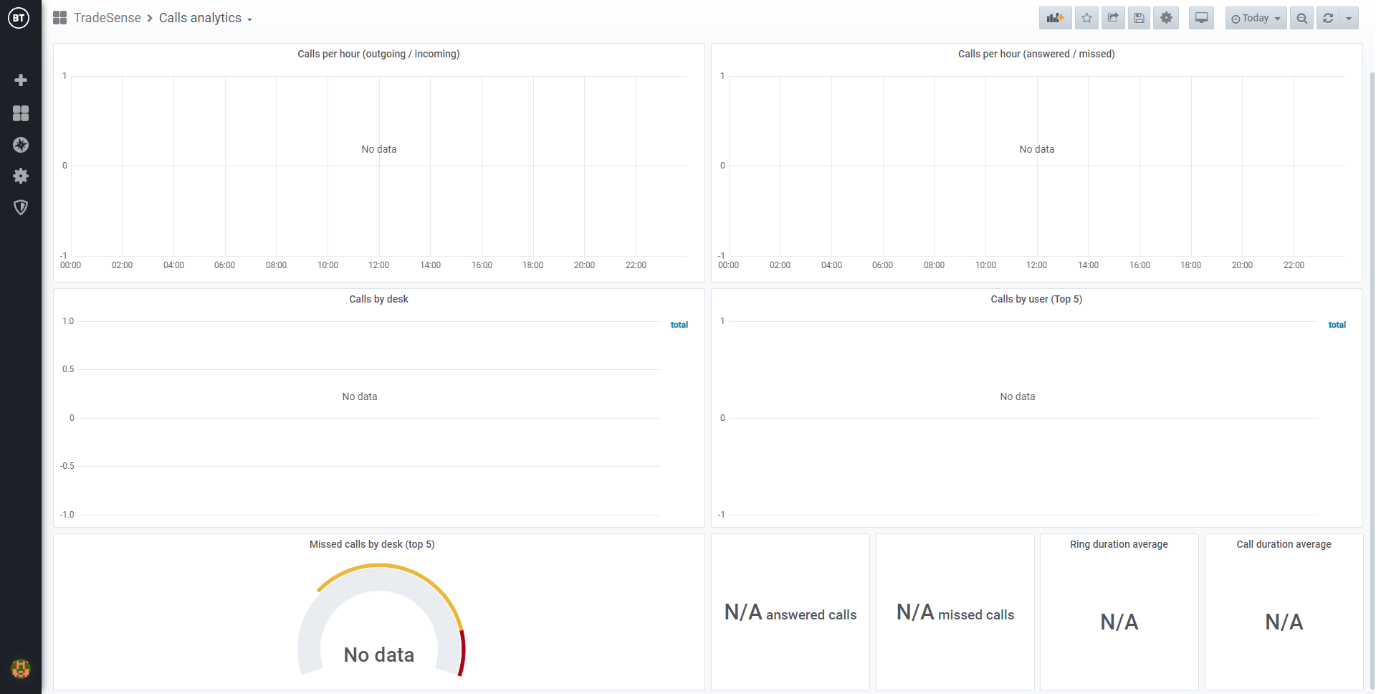Open refresh interval dropdown arrow
The height and width of the screenshot is (694, 1376).
tap(1349, 18)
